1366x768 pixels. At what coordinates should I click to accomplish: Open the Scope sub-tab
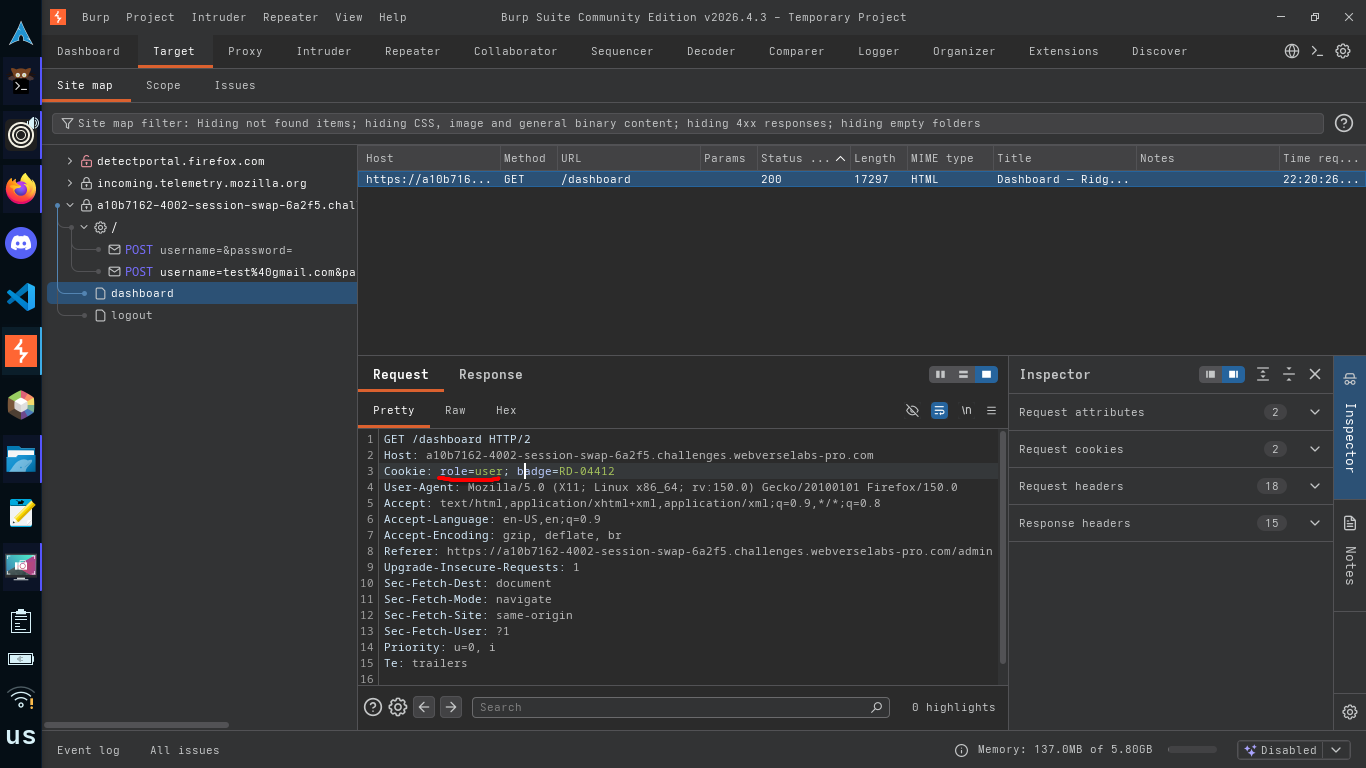[x=163, y=85]
